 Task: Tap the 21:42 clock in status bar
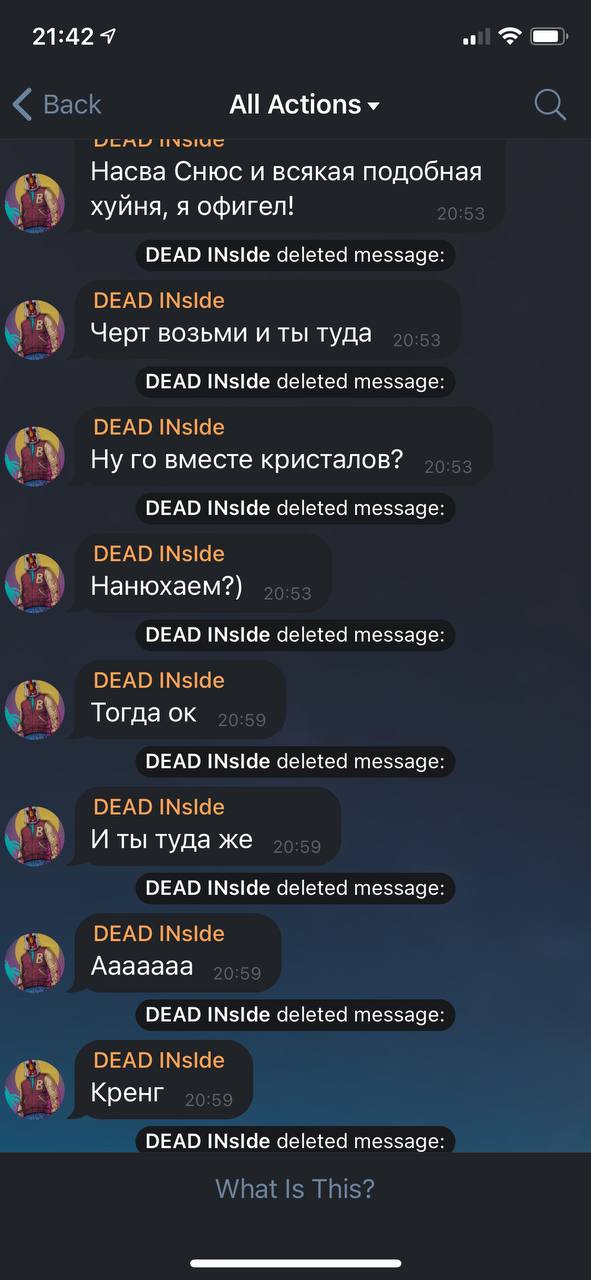[62, 37]
